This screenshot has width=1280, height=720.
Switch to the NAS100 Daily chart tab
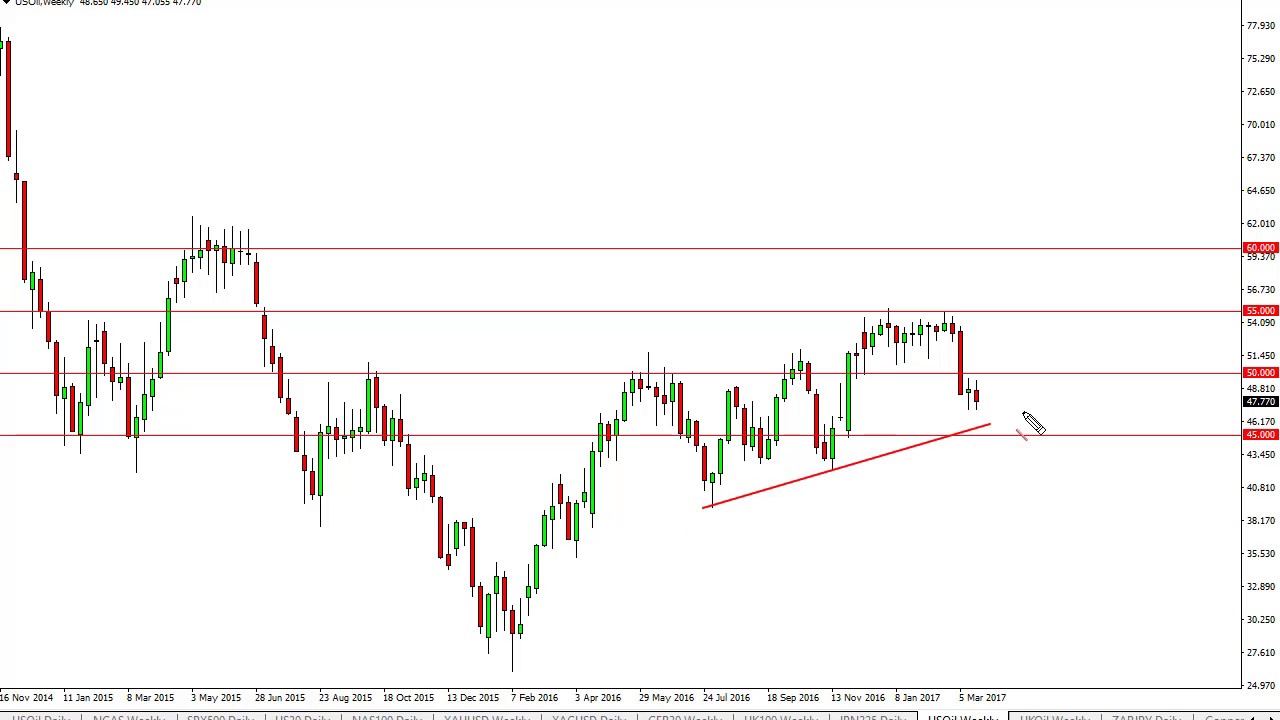click(387, 718)
